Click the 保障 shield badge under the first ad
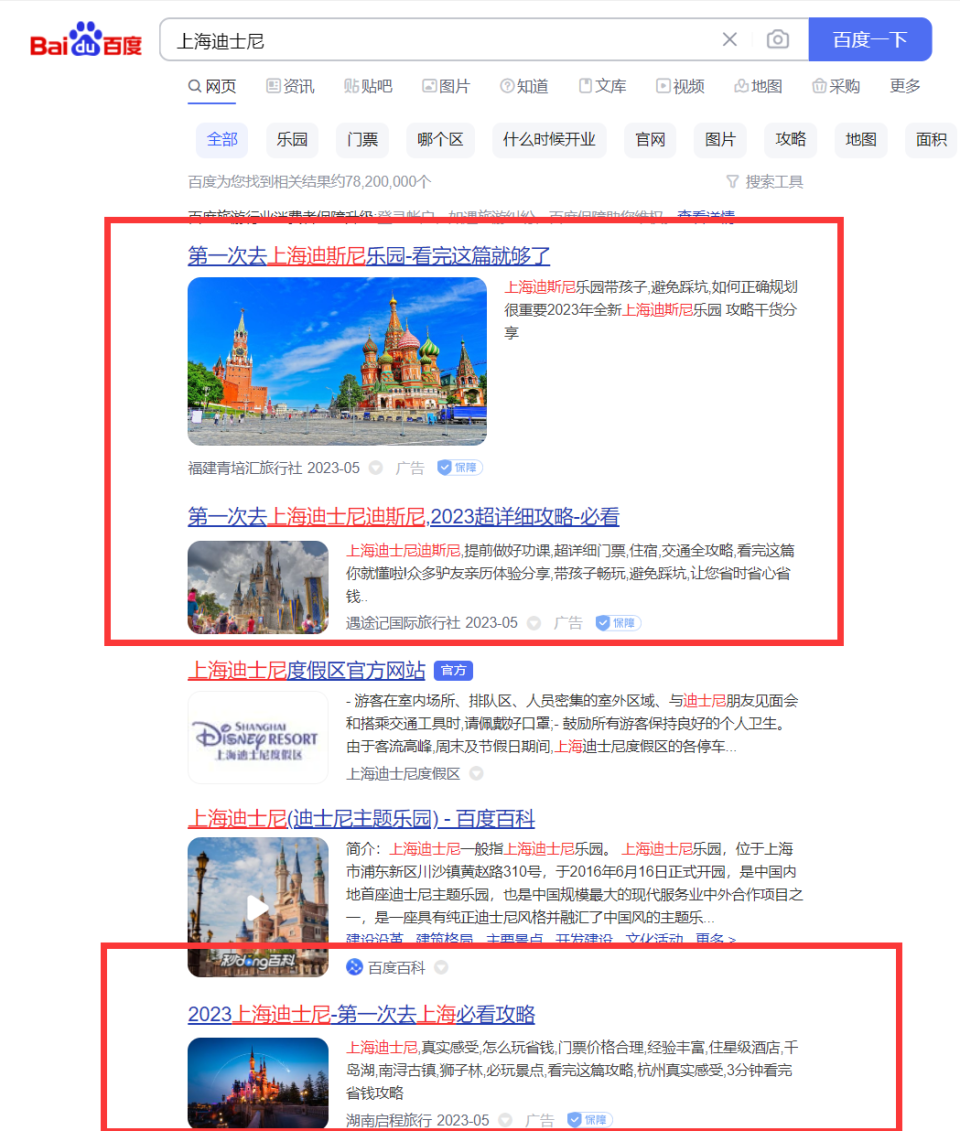Image resolution: width=960 pixels, height=1131 pixels. click(x=459, y=467)
